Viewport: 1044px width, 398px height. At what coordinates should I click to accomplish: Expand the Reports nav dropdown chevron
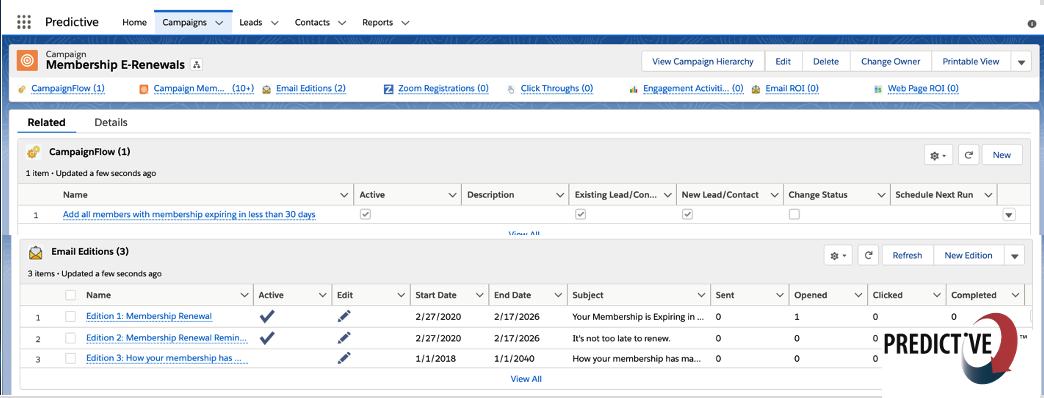[405, 23]
